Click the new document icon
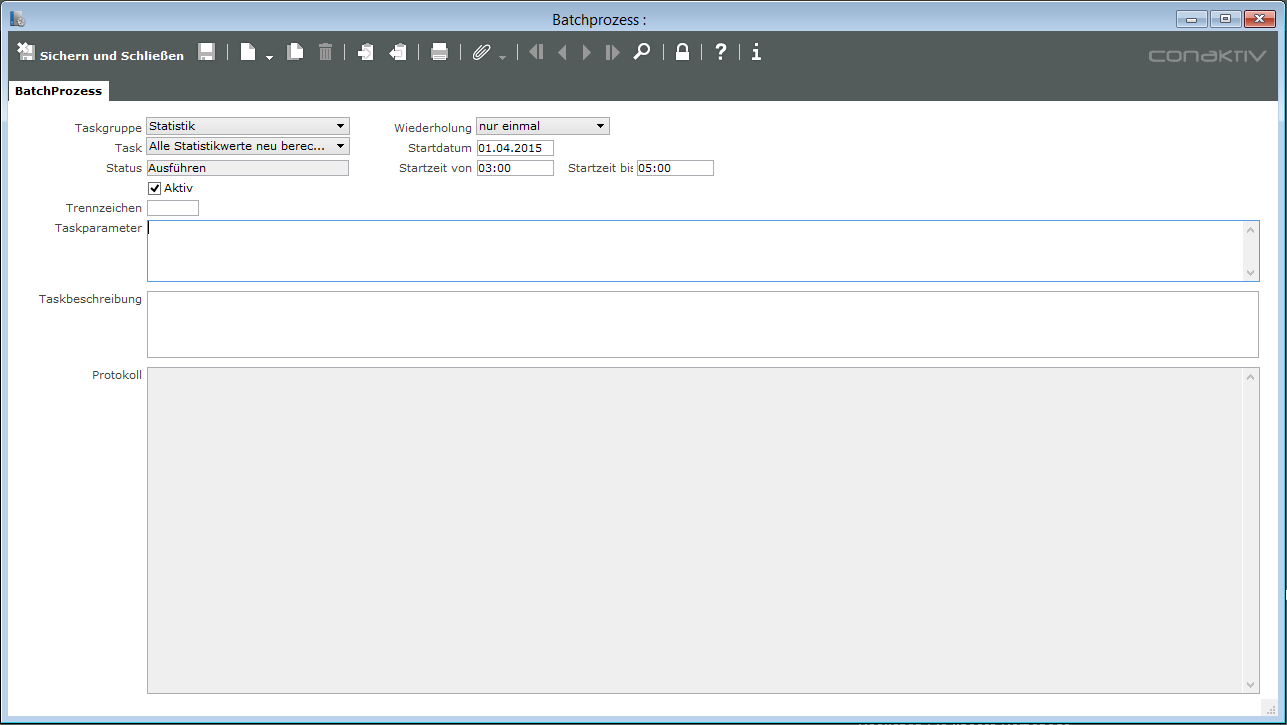Image resolution: width=1287 pixels, height=725 pixels. pyautogui.click(x=248, y=53)
